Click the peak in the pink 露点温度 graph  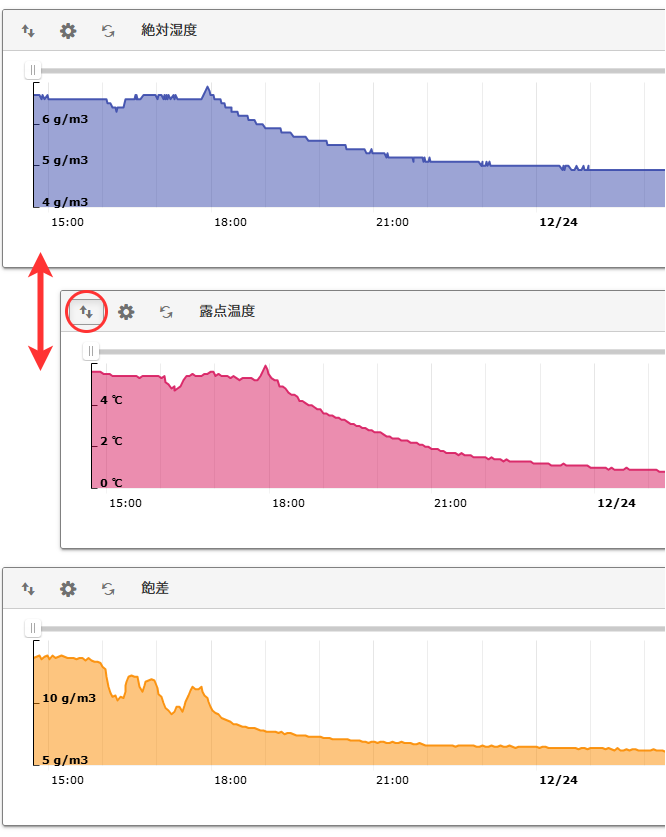266,368
